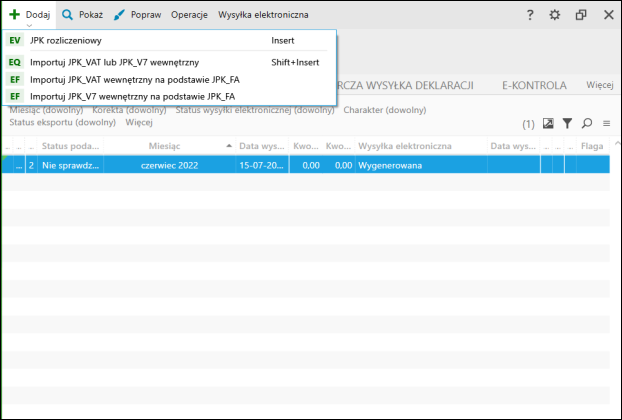Switch to the E-KONTROLA tab

534,85
